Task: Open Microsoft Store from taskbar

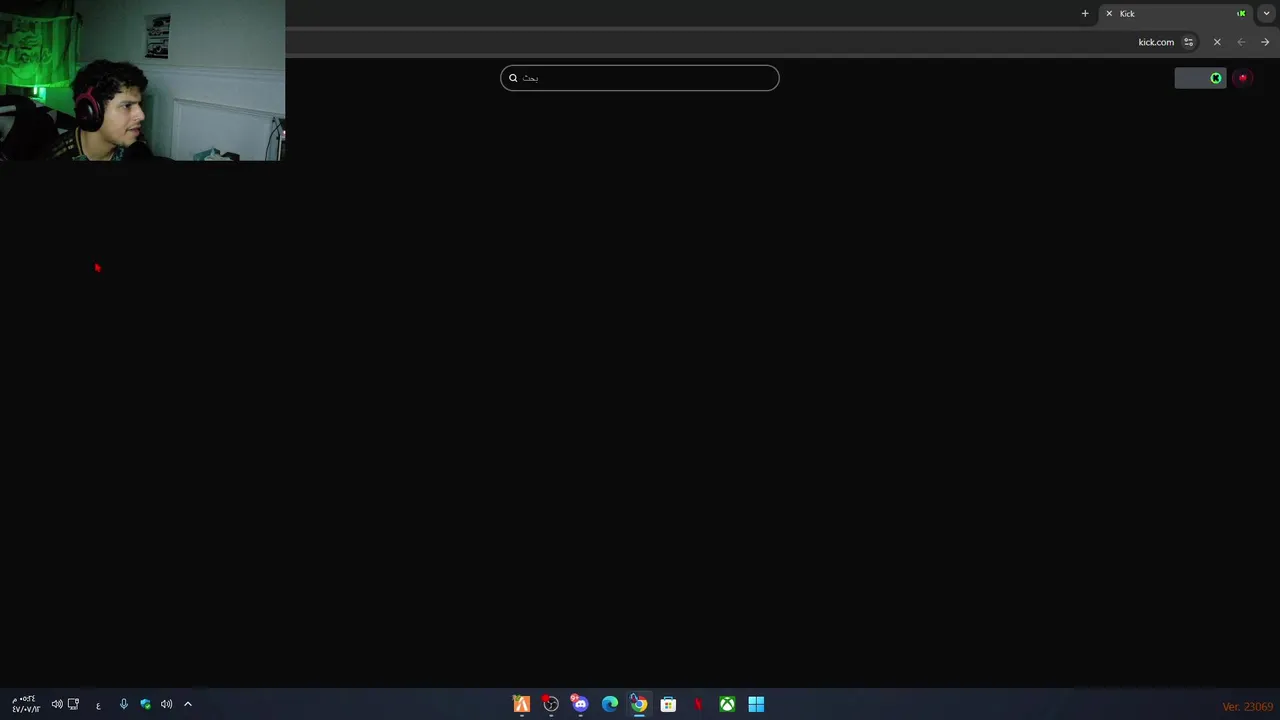Action: pyautogui.click(x=668, y=704)
